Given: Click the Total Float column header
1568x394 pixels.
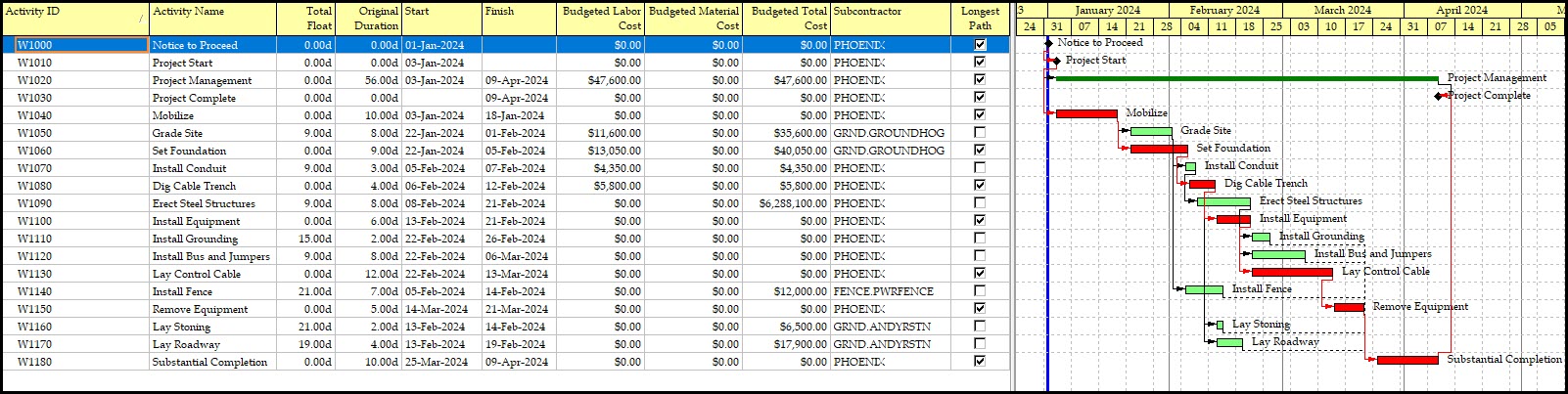Looking at the screenshot, I should pyautogui.click(x=305, y=18).
